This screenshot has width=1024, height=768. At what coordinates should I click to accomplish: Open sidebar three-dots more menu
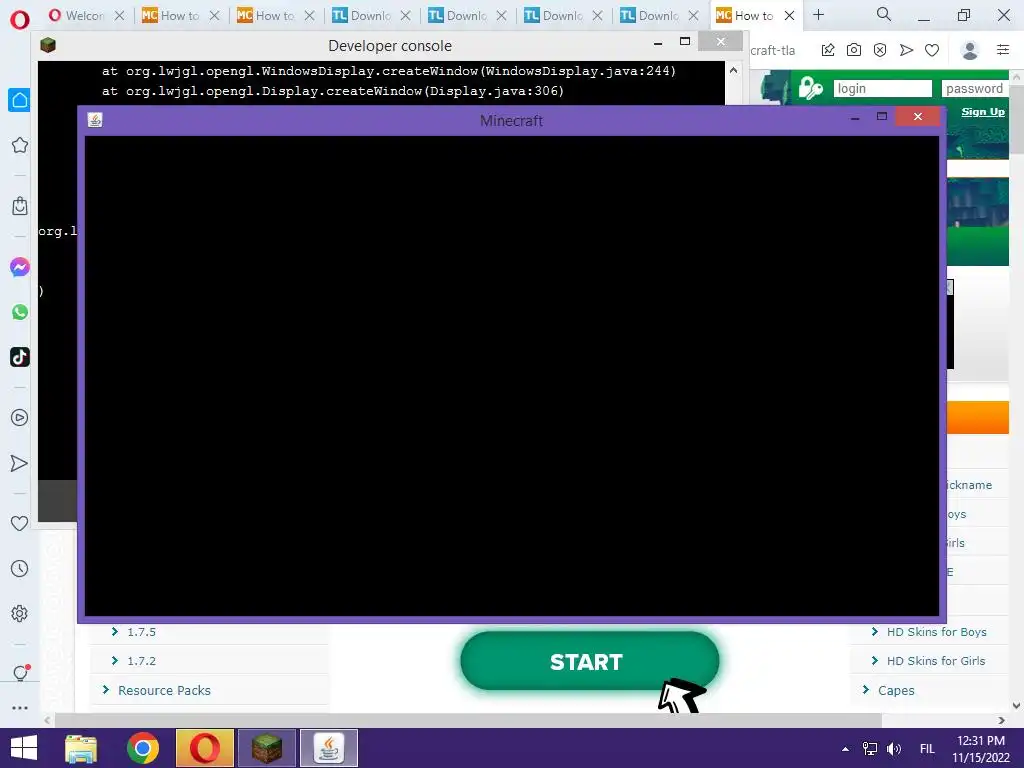pos(20,708)
